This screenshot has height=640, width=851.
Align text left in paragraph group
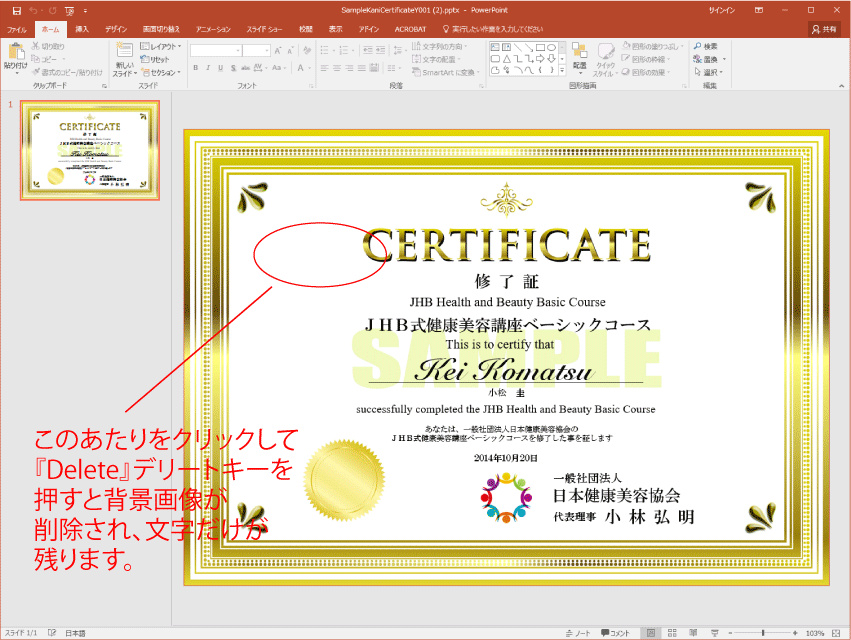[325, 68]
